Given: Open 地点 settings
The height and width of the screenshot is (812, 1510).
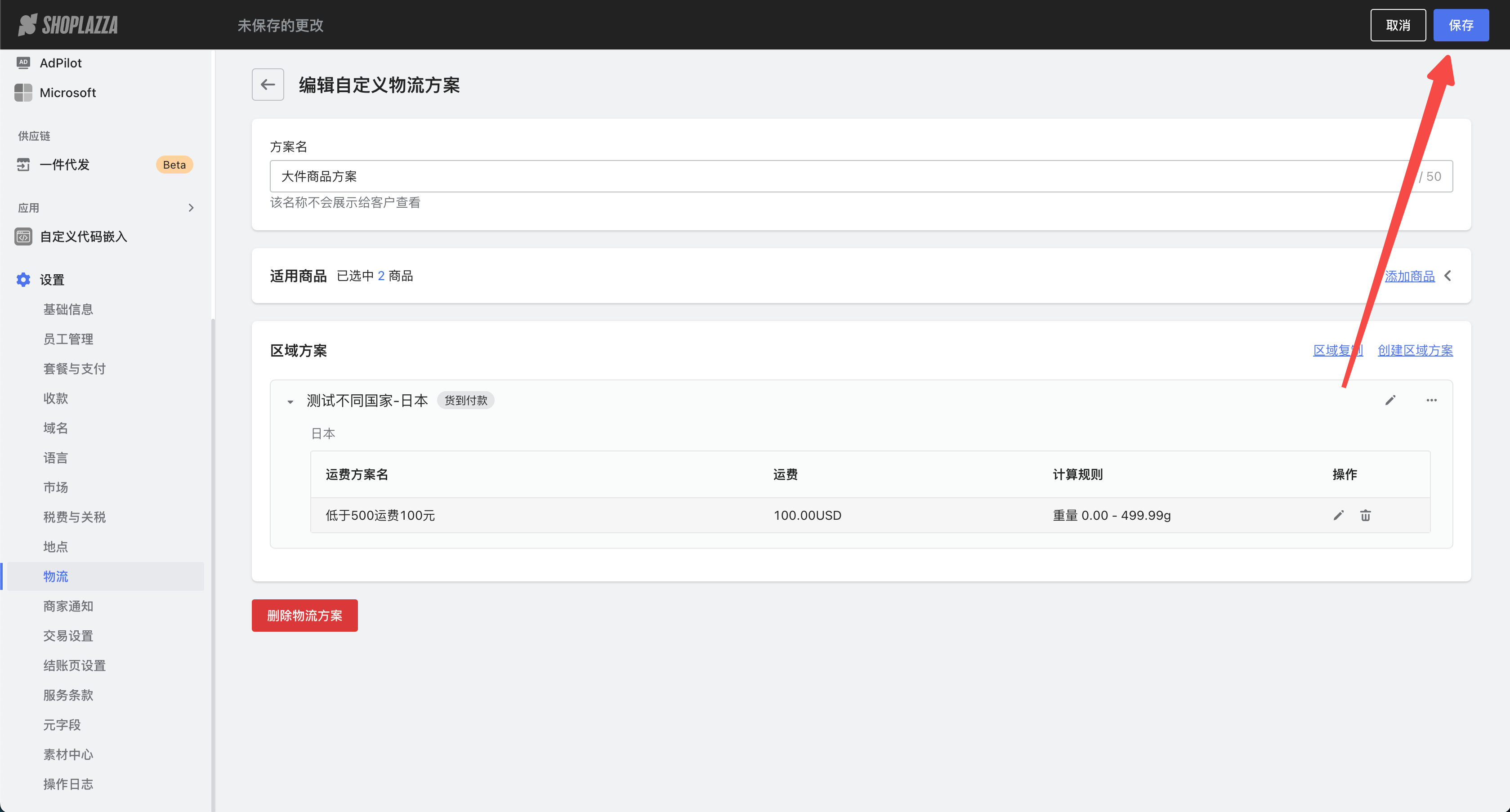Looking at the screenshot, I should coord(56,546).
